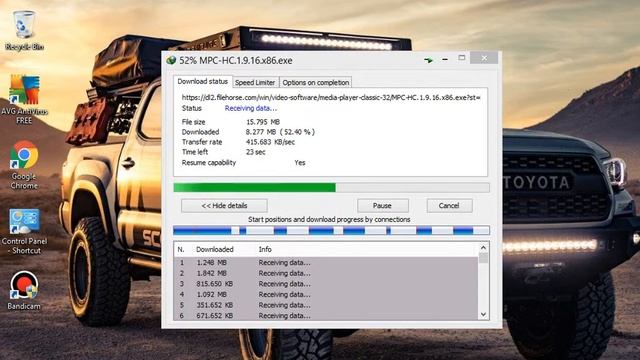This screenshot has height=360, width=640.
Task: Click the download URL text
Action: [331, 97]
